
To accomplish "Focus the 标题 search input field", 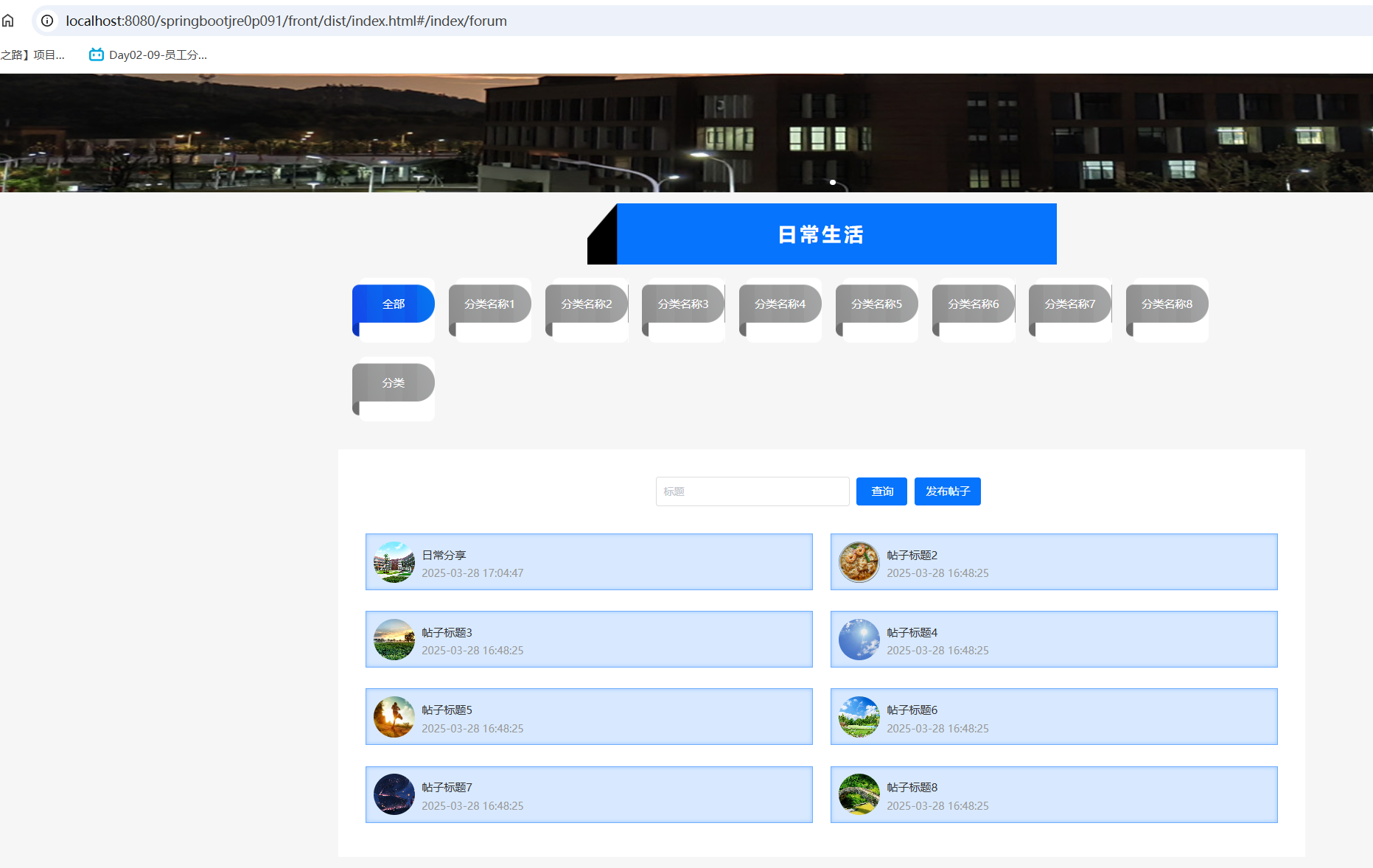I will [x=752, y=491].
